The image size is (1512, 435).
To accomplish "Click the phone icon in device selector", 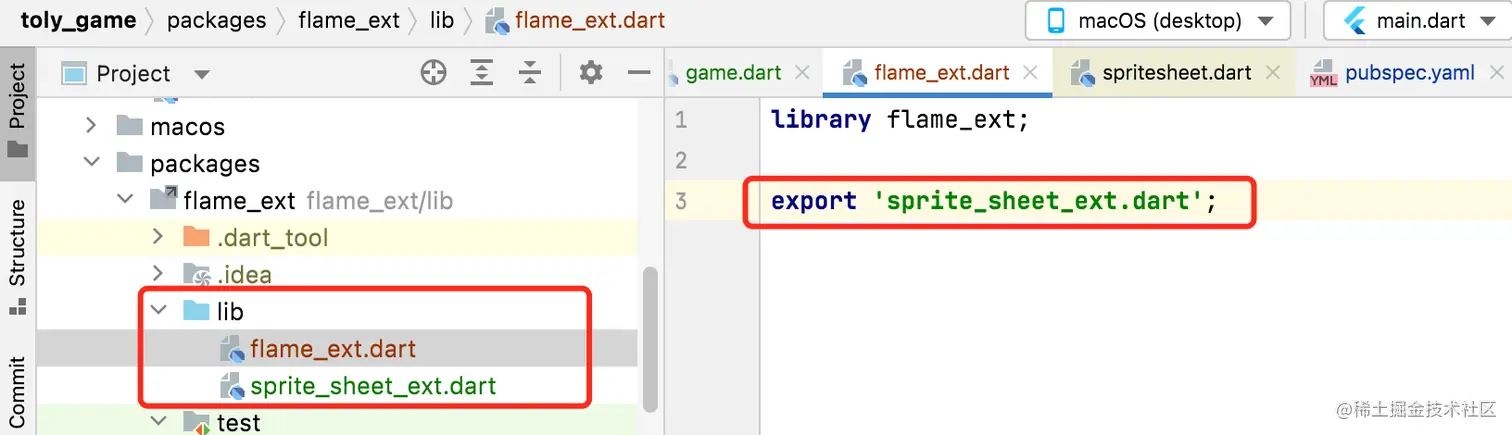I will click(1054, 20).
